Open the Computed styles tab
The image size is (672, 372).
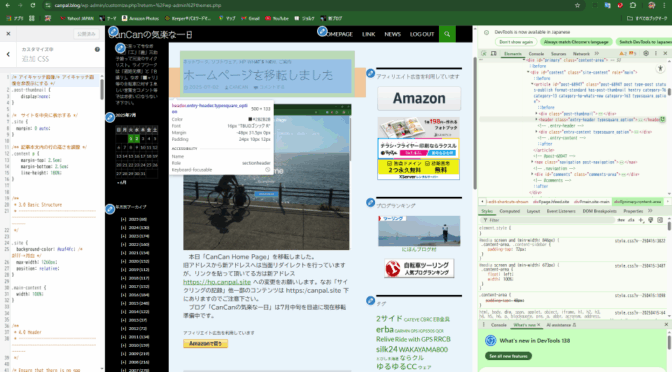click(x=510, y=211)
